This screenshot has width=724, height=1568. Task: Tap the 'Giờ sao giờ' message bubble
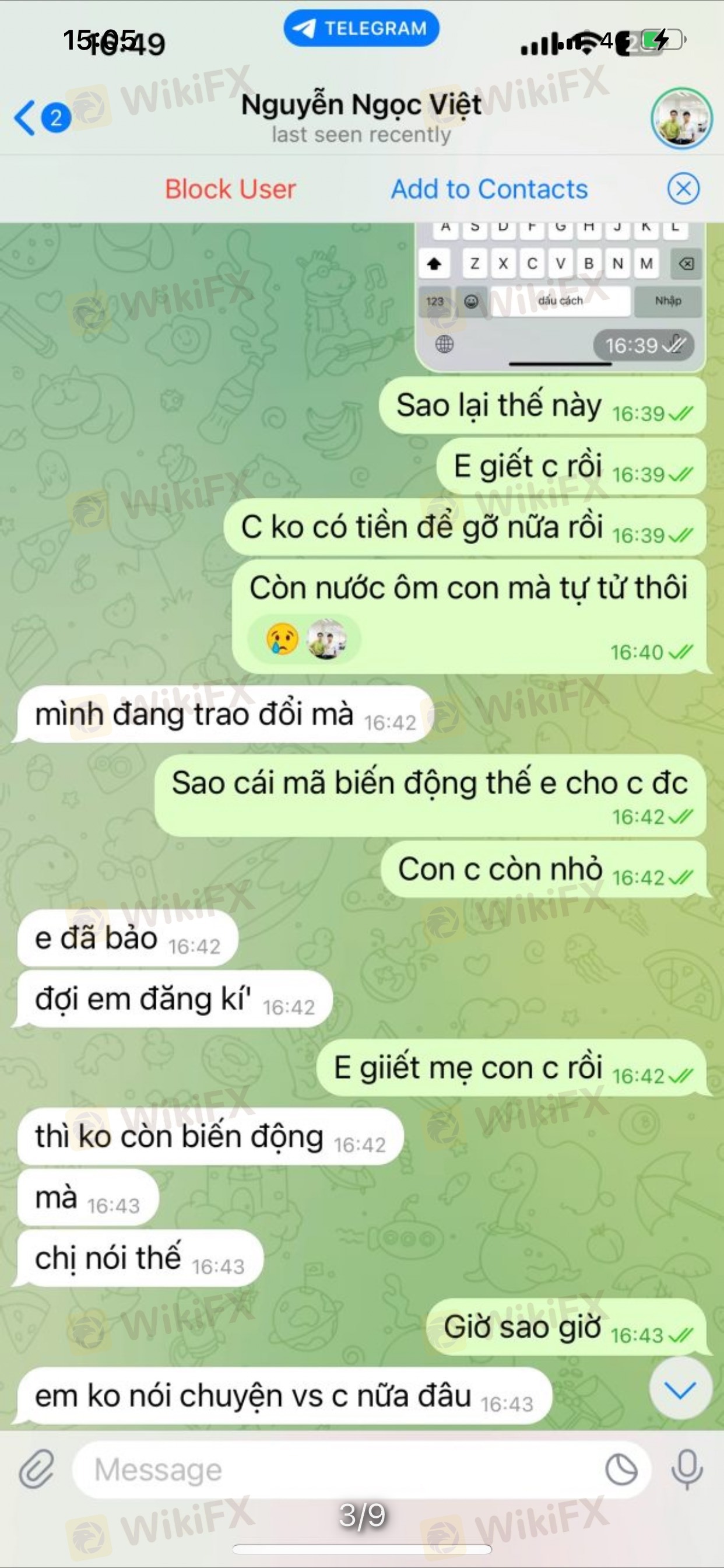pos(567,1327)
